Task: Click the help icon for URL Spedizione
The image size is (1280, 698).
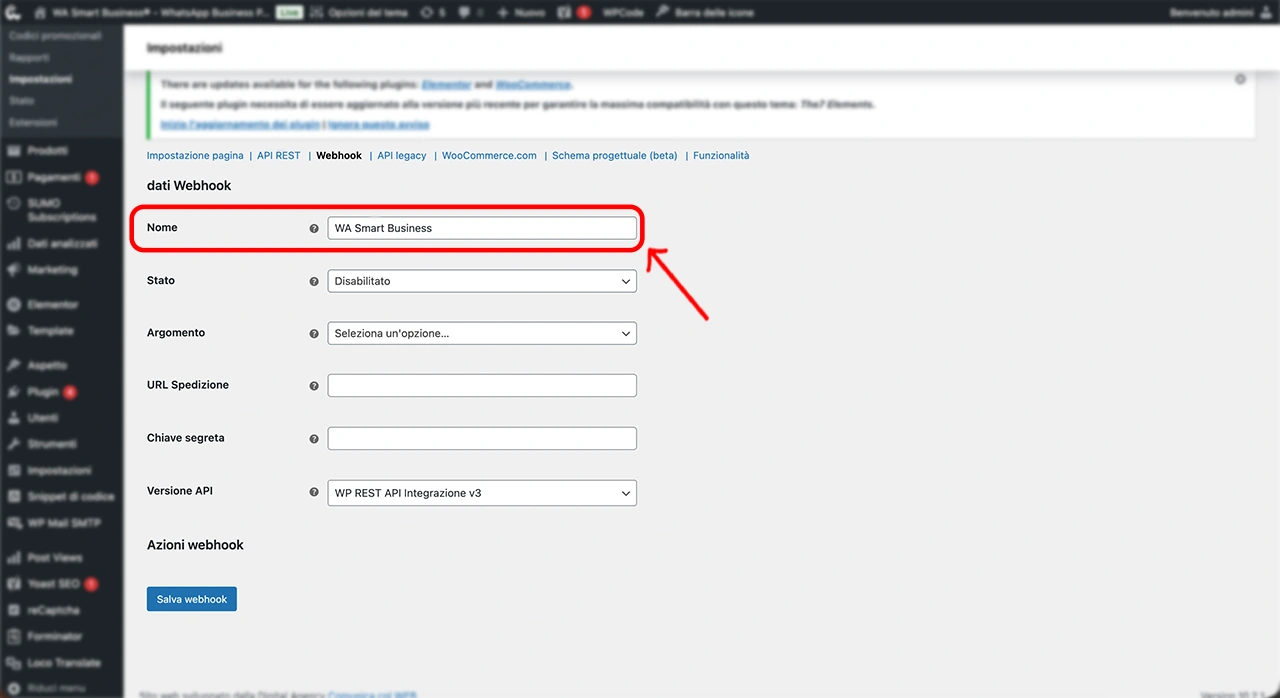Action: pyautogui.click(x=314, y=386)
